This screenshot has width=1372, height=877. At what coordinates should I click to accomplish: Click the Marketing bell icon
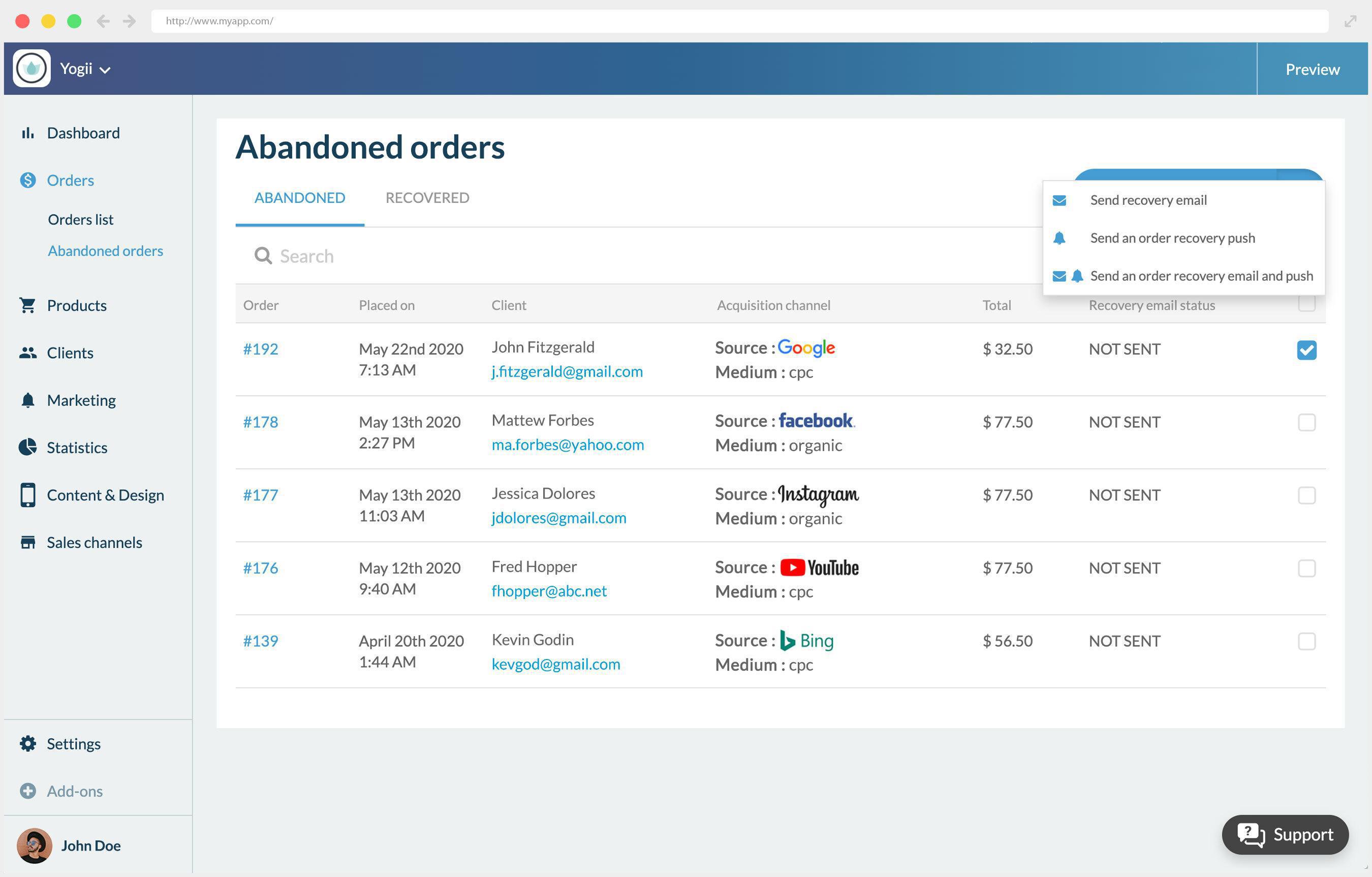(x=27, y=400)
